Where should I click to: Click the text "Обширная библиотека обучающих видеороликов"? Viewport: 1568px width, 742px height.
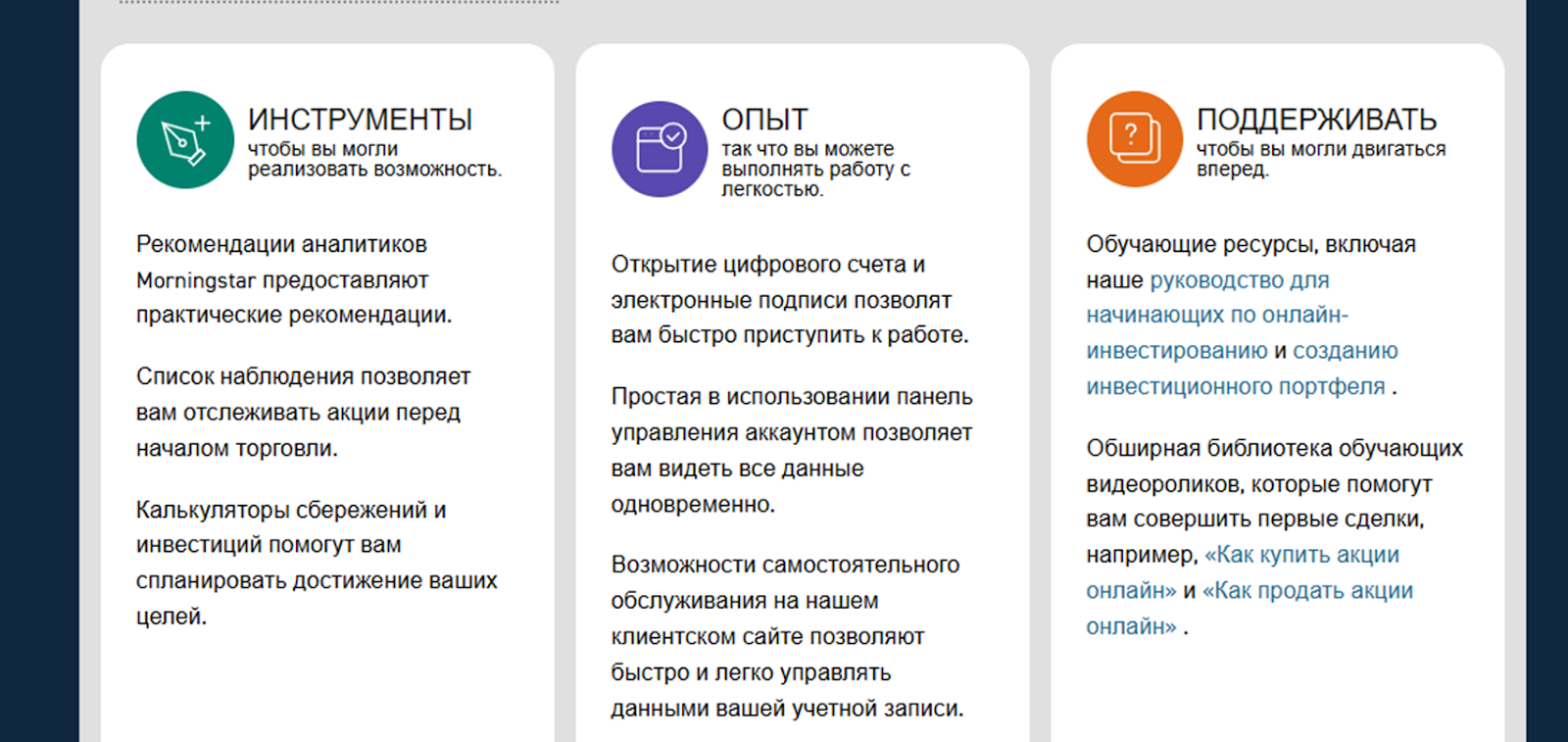[1274, 466]
